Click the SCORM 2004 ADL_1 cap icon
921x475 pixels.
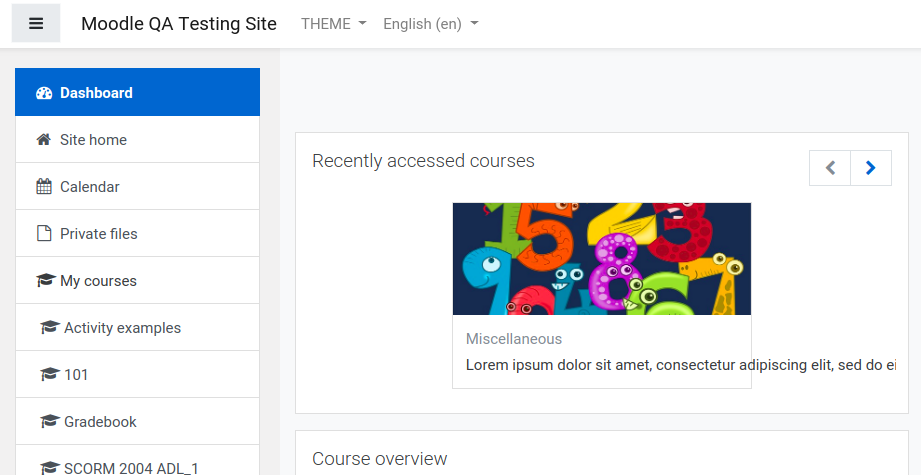(50, 468)
